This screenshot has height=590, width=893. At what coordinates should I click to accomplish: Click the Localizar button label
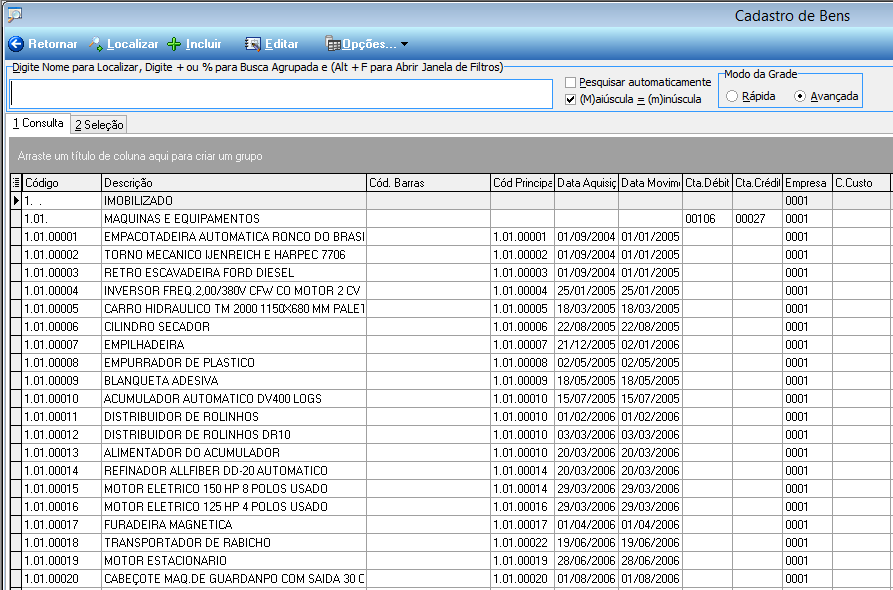(x=133, y=44)
